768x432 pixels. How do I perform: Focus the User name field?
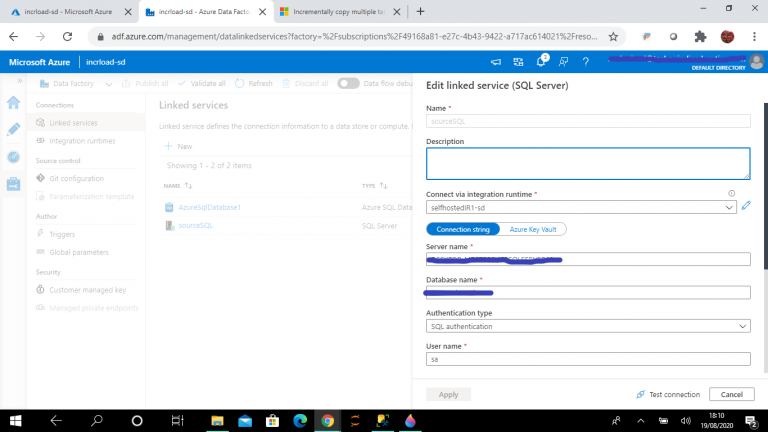click(588, 359)
